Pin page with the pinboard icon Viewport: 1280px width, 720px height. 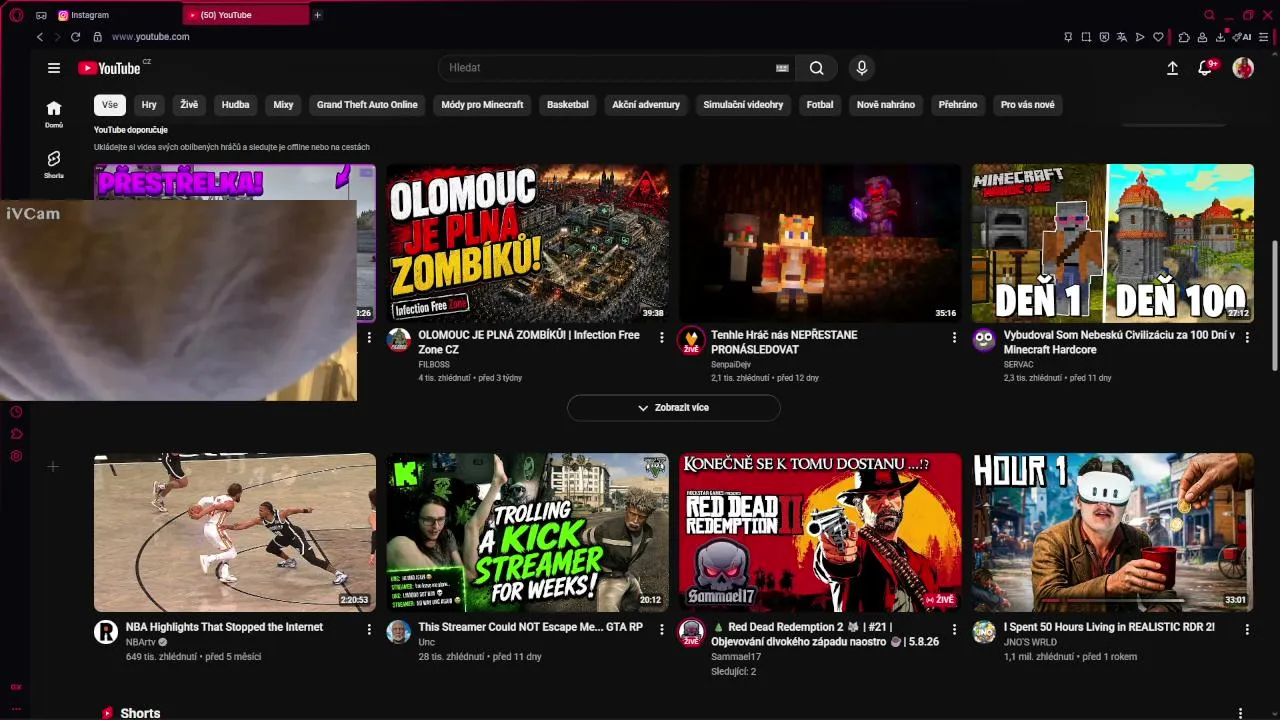tap(1068, 37)
